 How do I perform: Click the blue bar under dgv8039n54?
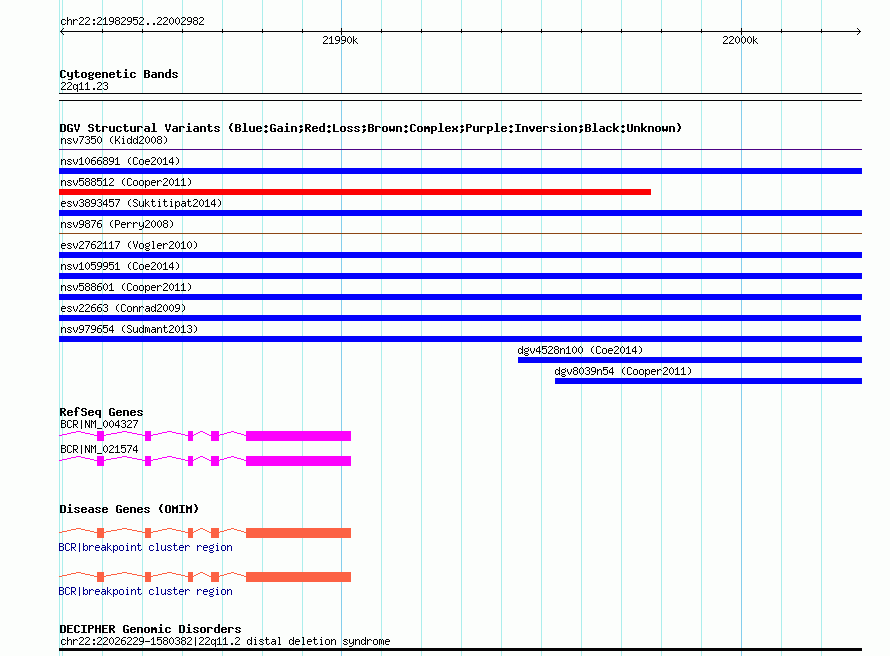point(708,381)
